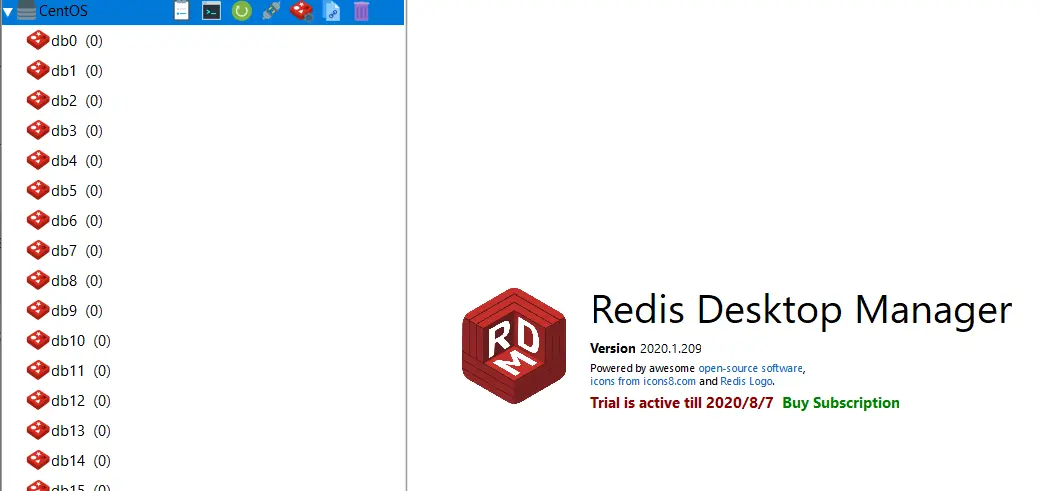Select the db9 (0) database row
Screen dimensions: 1040x491
[x=203, y=311]
